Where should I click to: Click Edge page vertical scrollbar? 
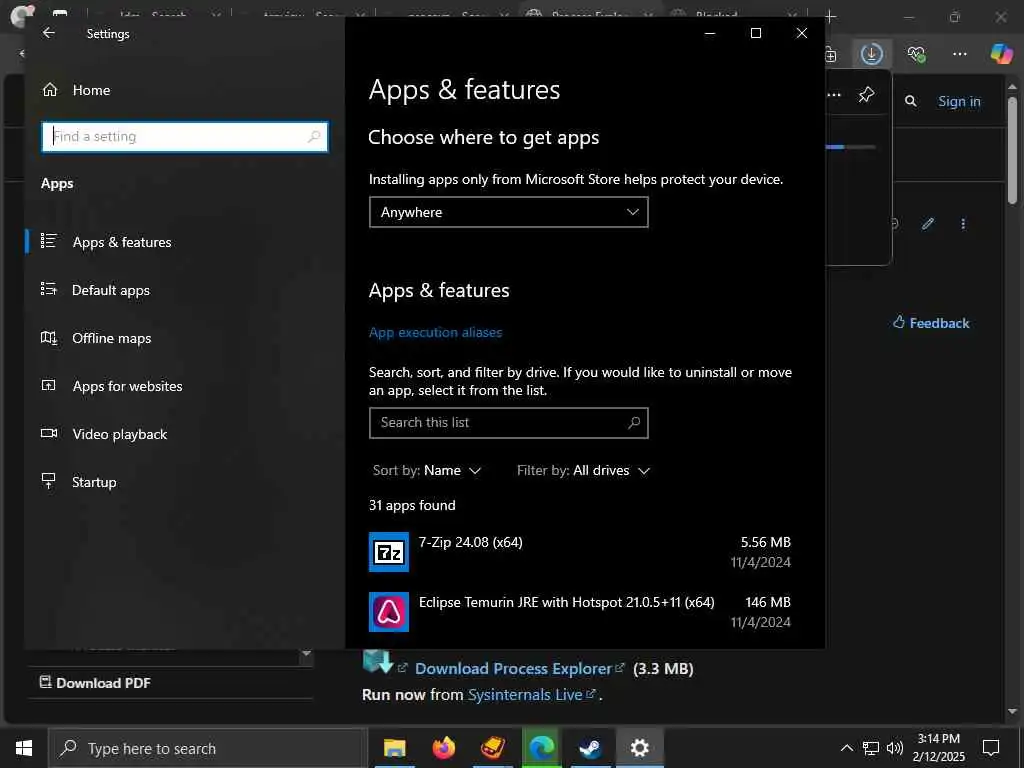1012,150
